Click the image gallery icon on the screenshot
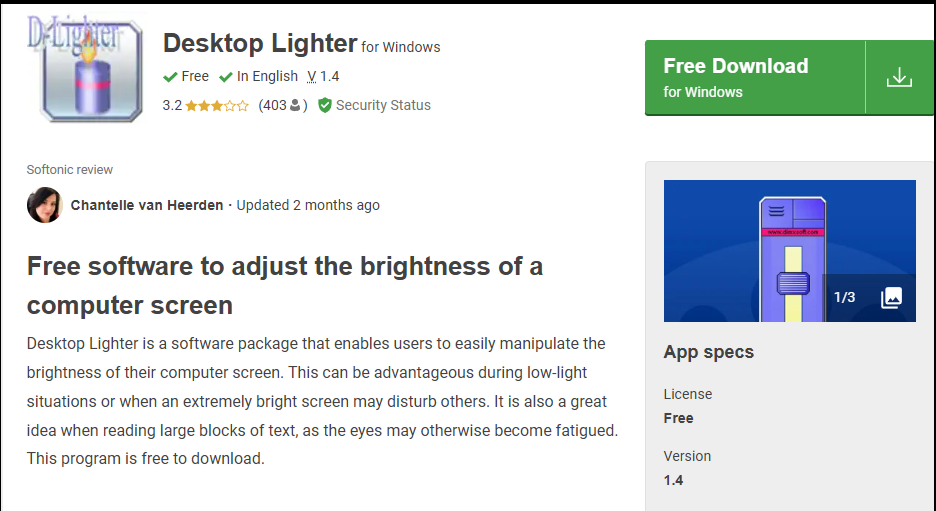 pyautogui.click(x=891, y=297)
